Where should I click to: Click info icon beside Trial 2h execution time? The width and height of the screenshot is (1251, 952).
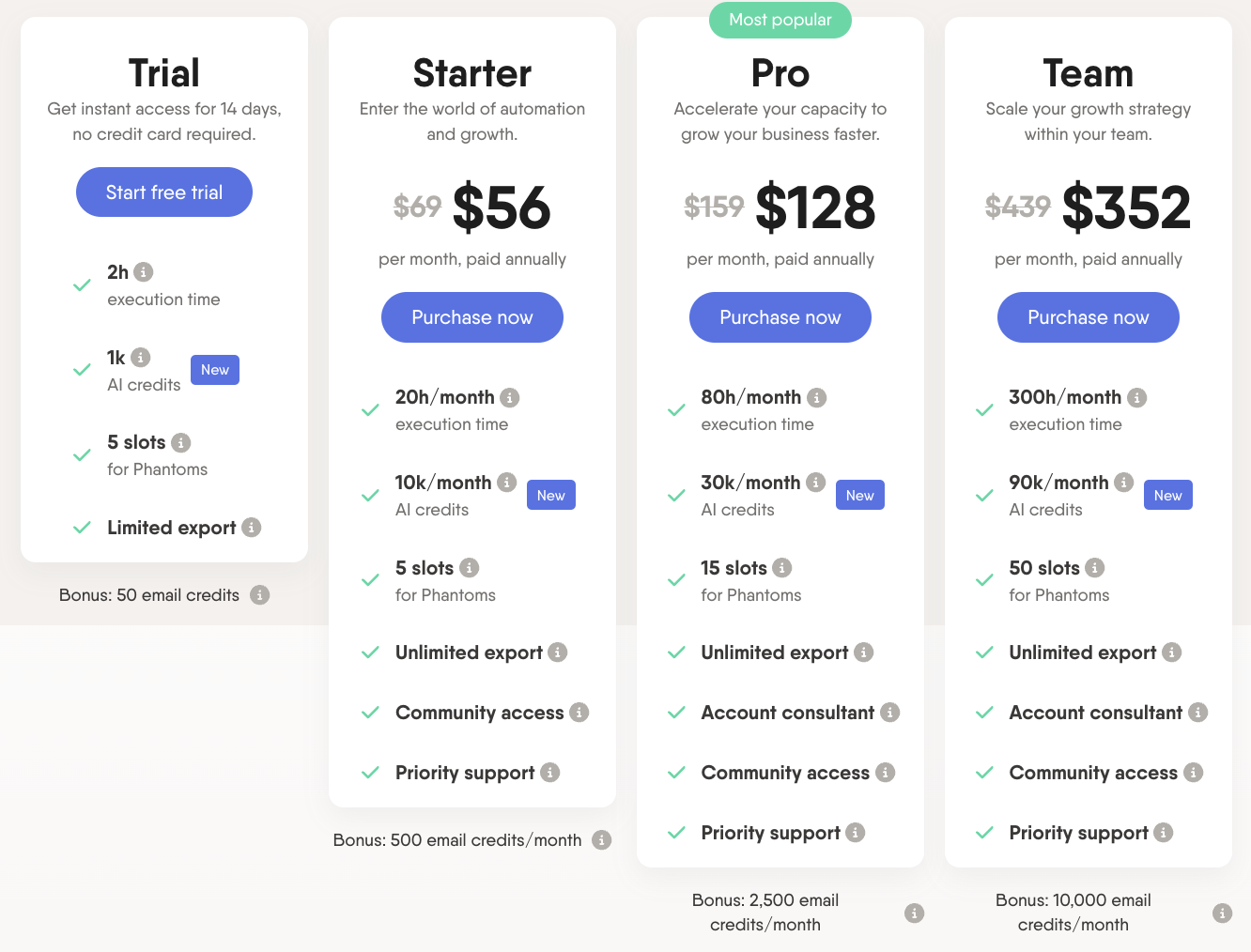coord(143,272)
